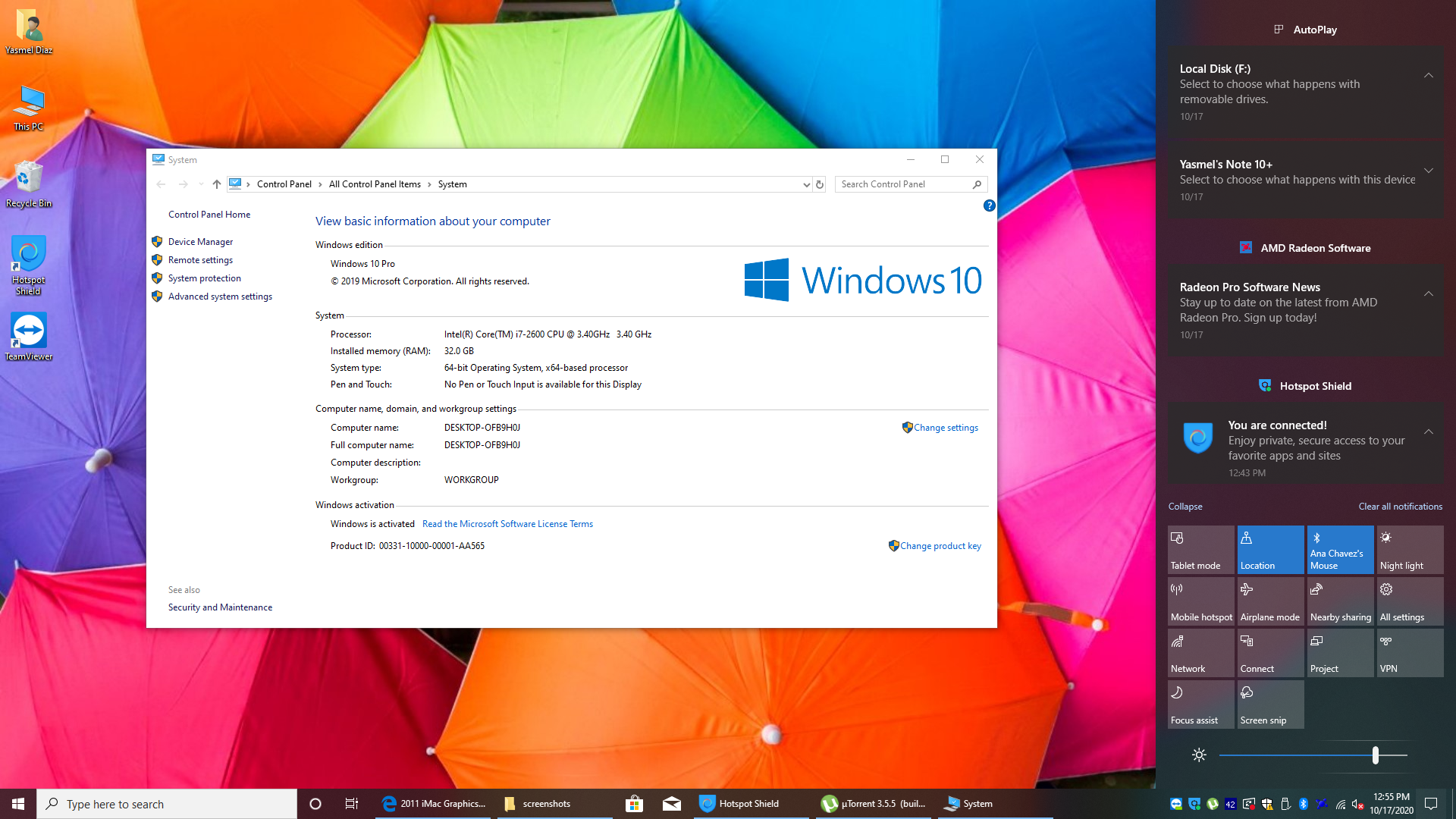Select Control Panel in breadcrumb path

tap(284, 184)
